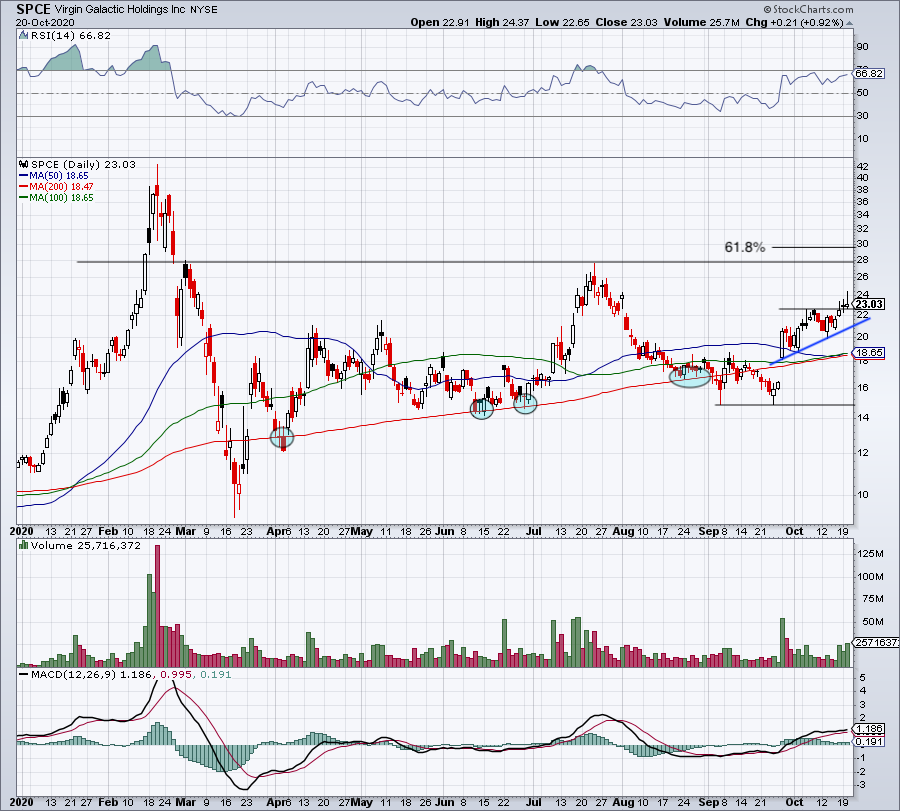Click the black line sample before MACD(12,26,9)
The width and height of the screenshot is (900, 811).
[24, 674]
